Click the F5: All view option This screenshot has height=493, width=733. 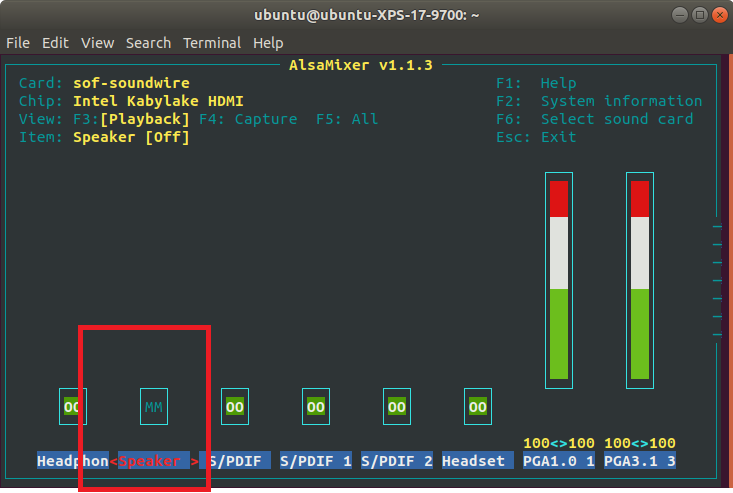pos(347,119)
